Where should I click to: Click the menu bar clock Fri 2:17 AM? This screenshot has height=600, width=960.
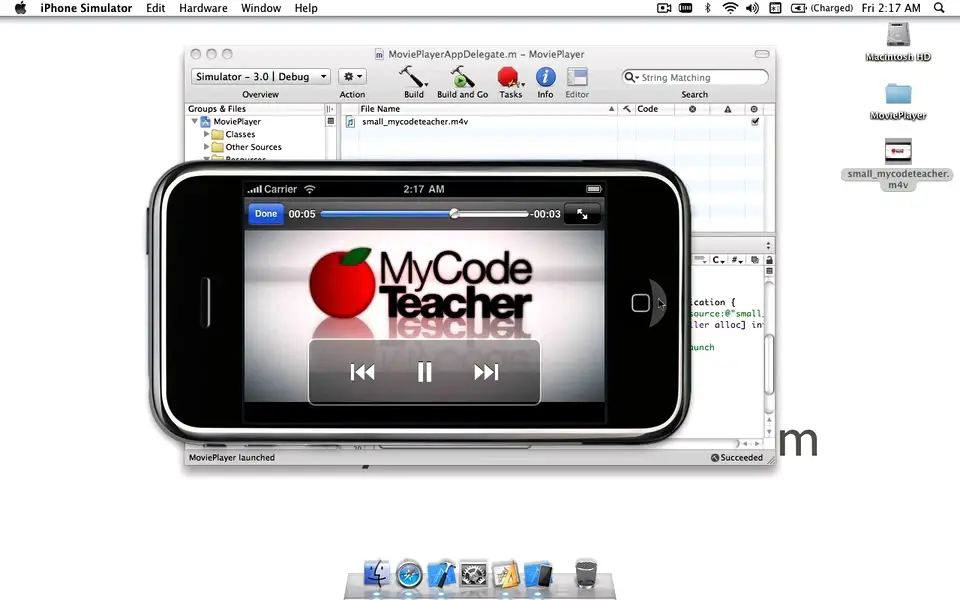[891, 8]
